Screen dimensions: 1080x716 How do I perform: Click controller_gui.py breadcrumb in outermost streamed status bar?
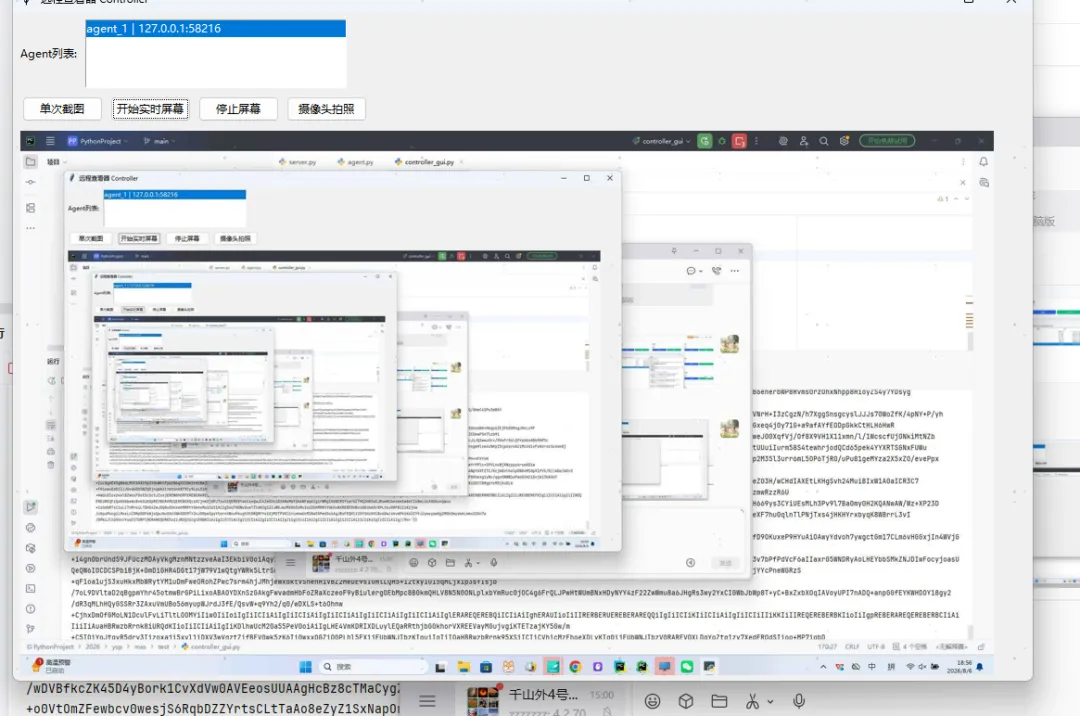(211, 646)
